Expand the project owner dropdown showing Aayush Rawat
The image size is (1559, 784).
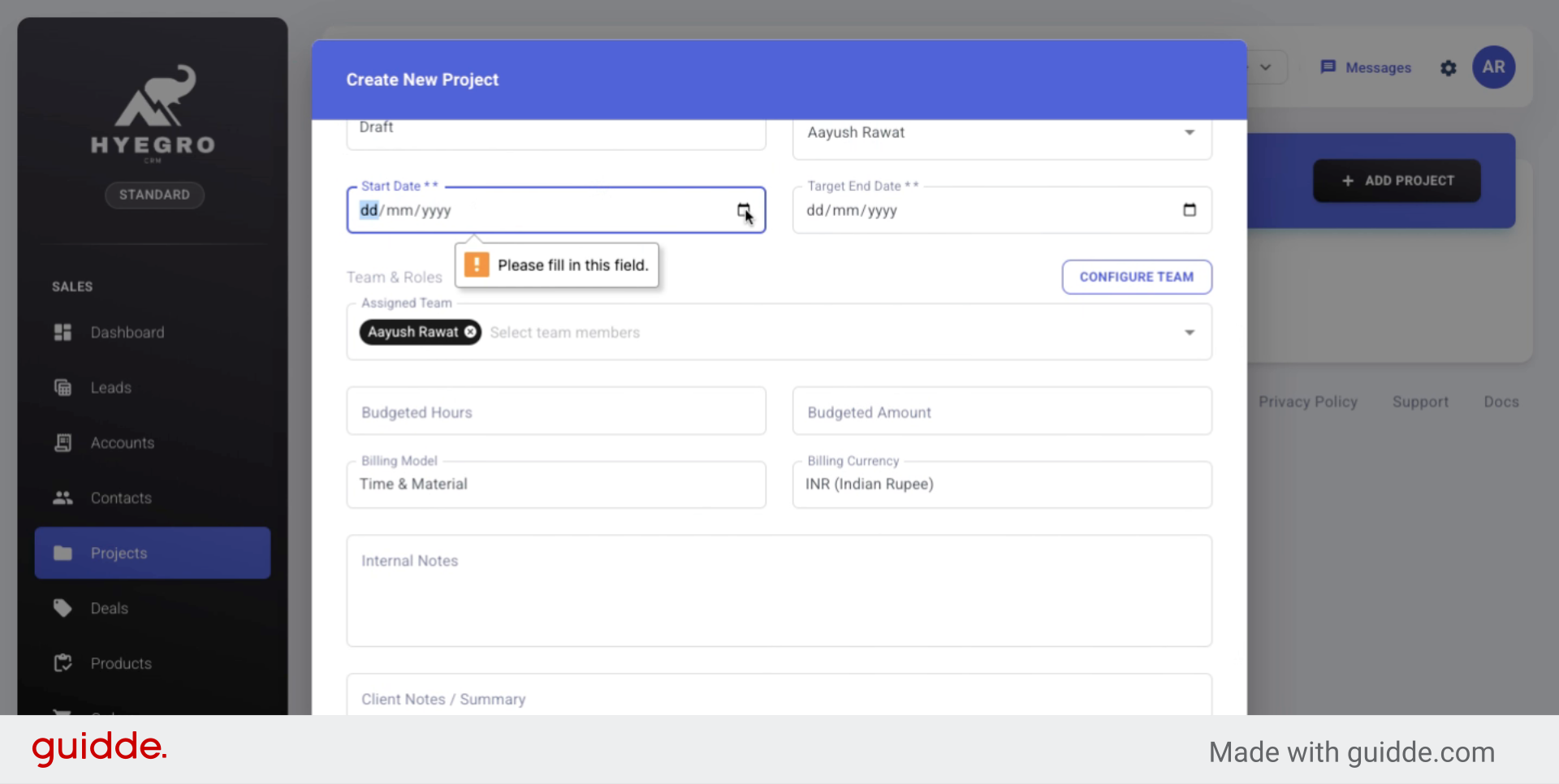click(x=1190, y=131)
